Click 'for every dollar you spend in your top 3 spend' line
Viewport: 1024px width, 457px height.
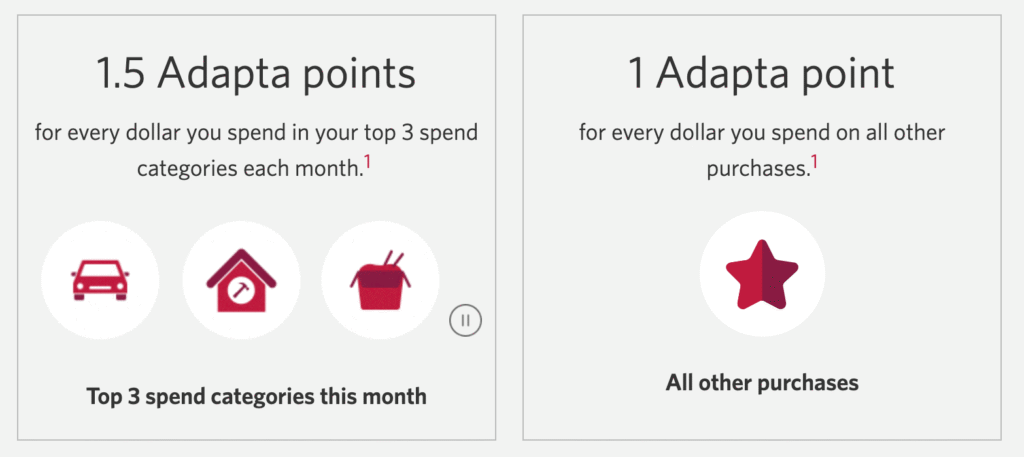(x=256, y=133)
